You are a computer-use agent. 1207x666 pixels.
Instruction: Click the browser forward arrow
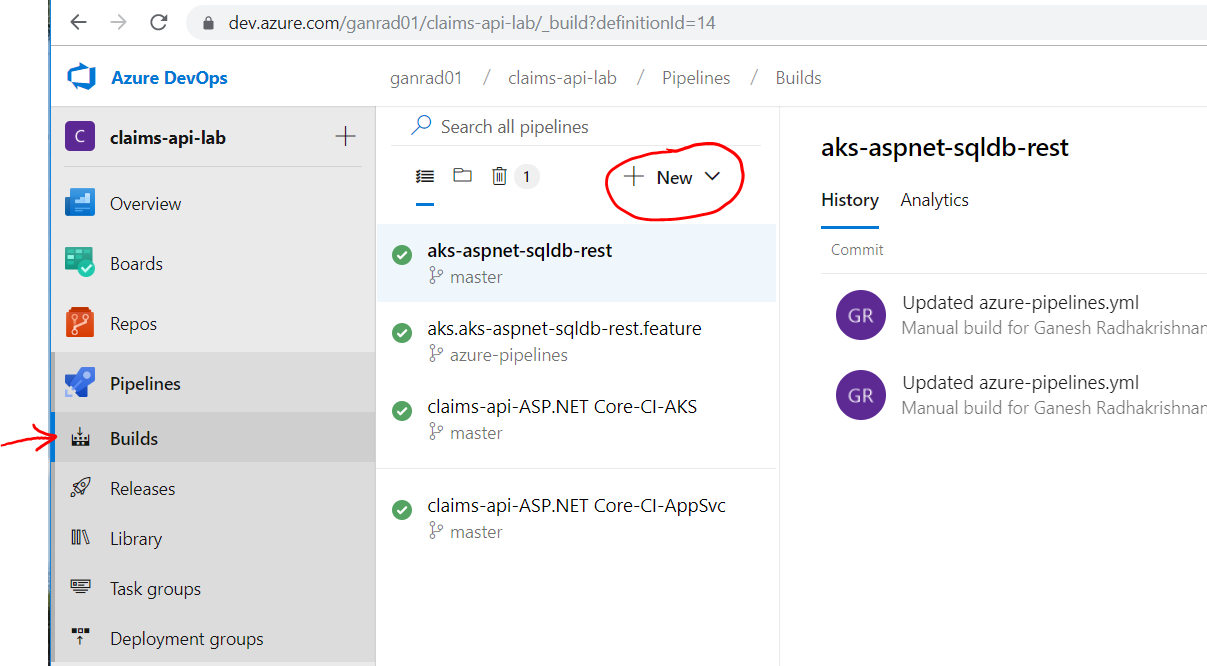118,21
